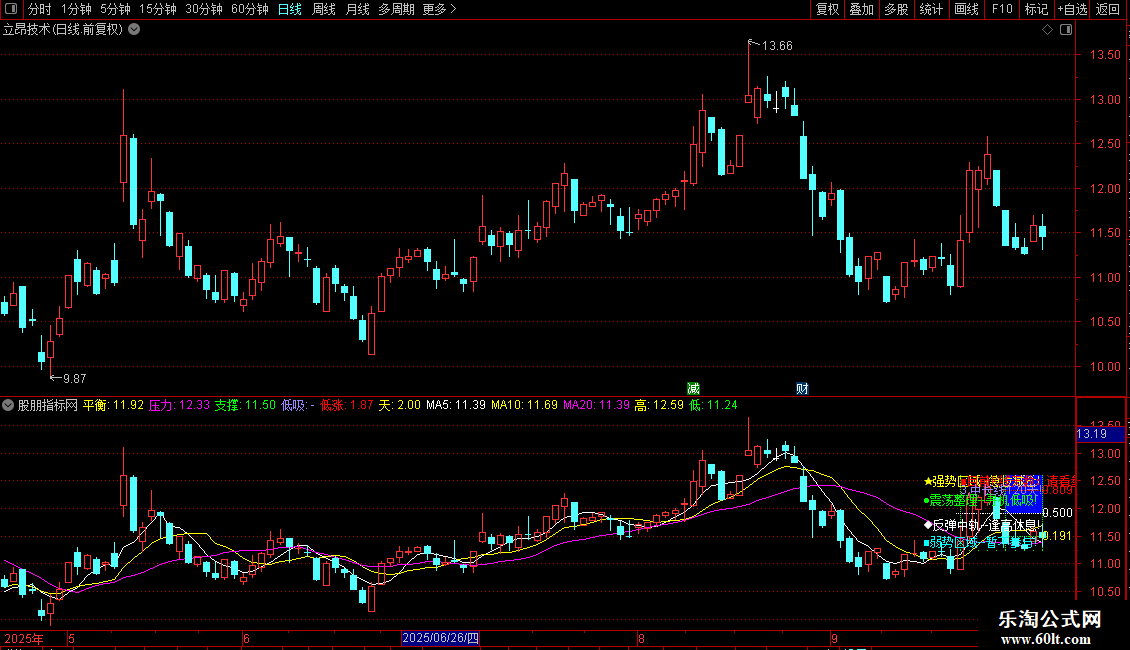Click the 立昂技术(日线.前复权) chart title

tap(63, 29)
